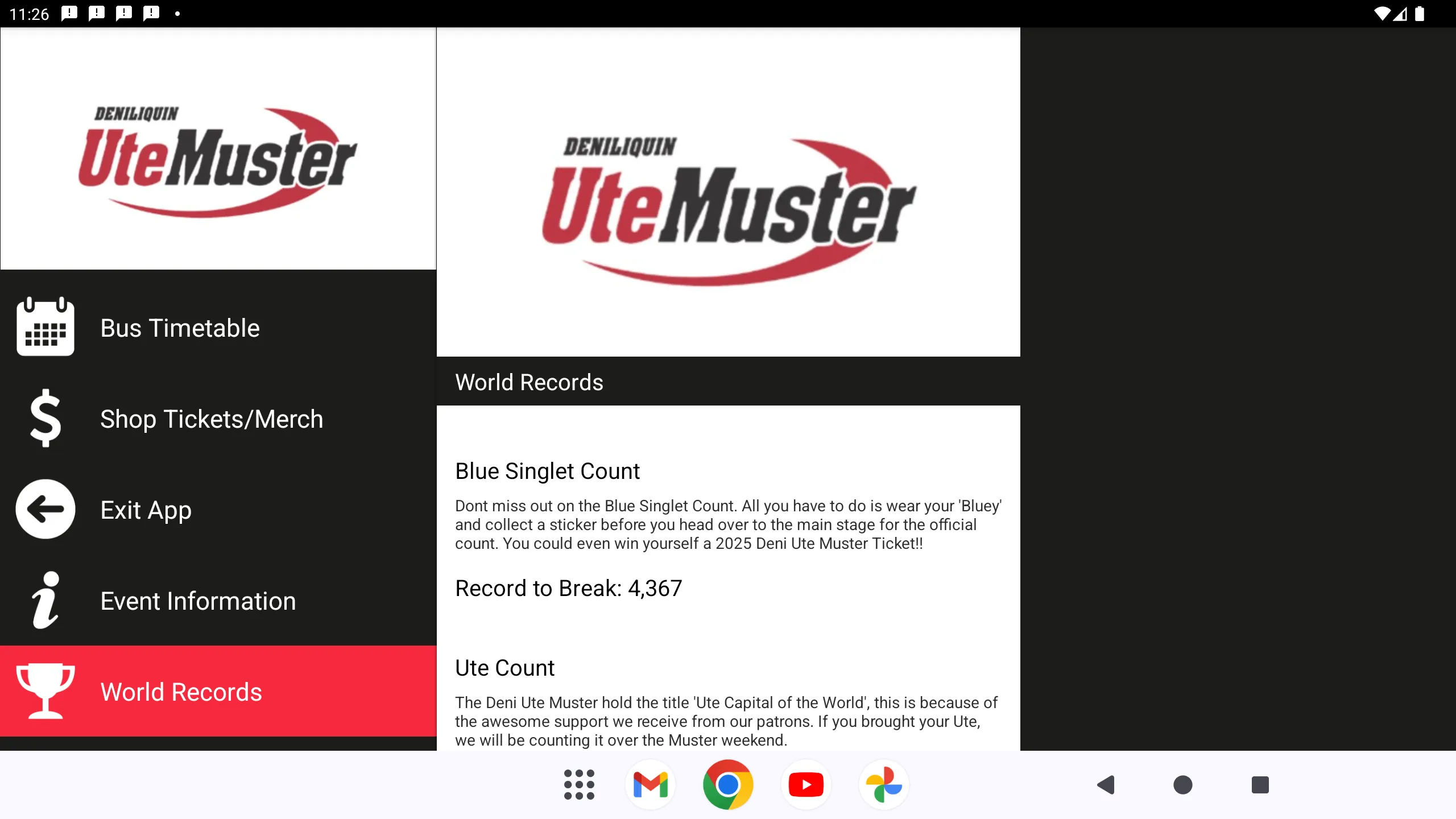
Task: Tap the World Records page title bar
Action: [x=728, y=382]
